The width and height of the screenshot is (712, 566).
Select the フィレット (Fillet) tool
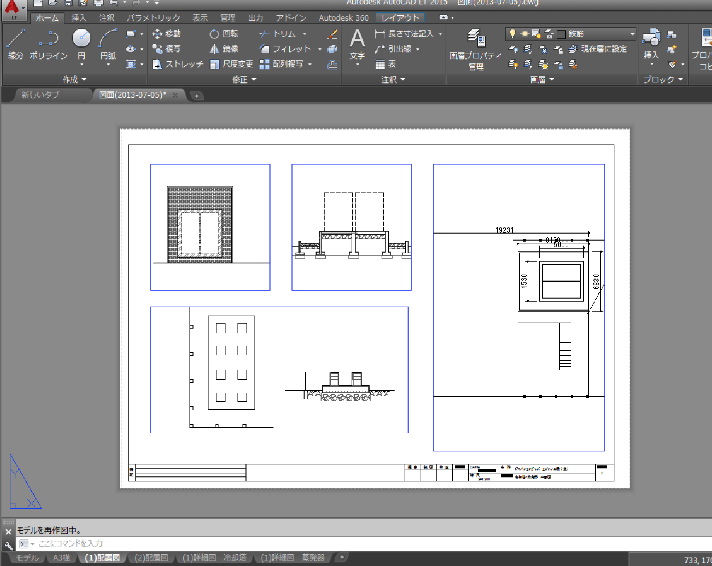[285, 49]
